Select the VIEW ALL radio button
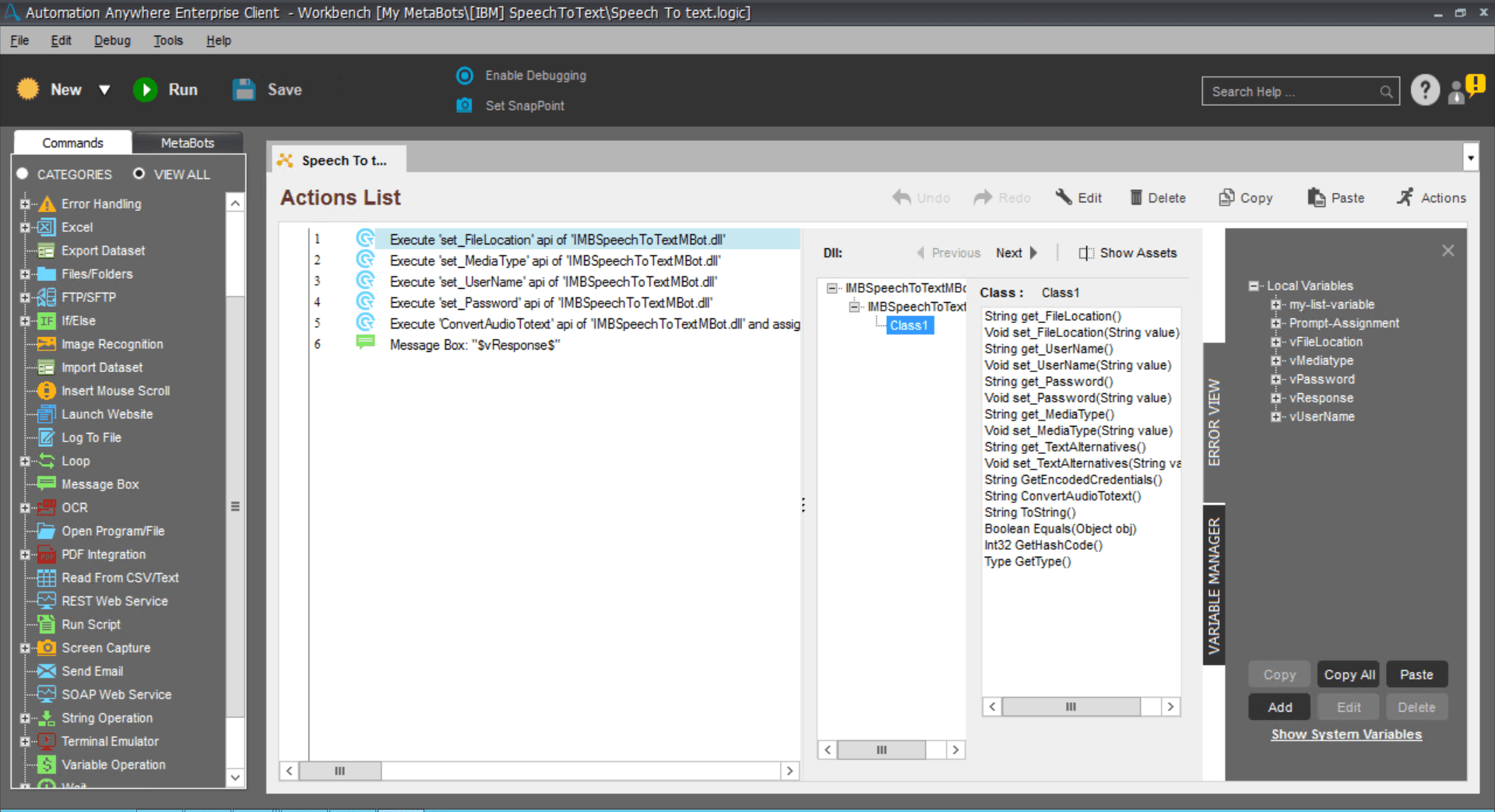The height and width of the screenshot is (812, 1495). pyautogui.click(x=139, y=174)
